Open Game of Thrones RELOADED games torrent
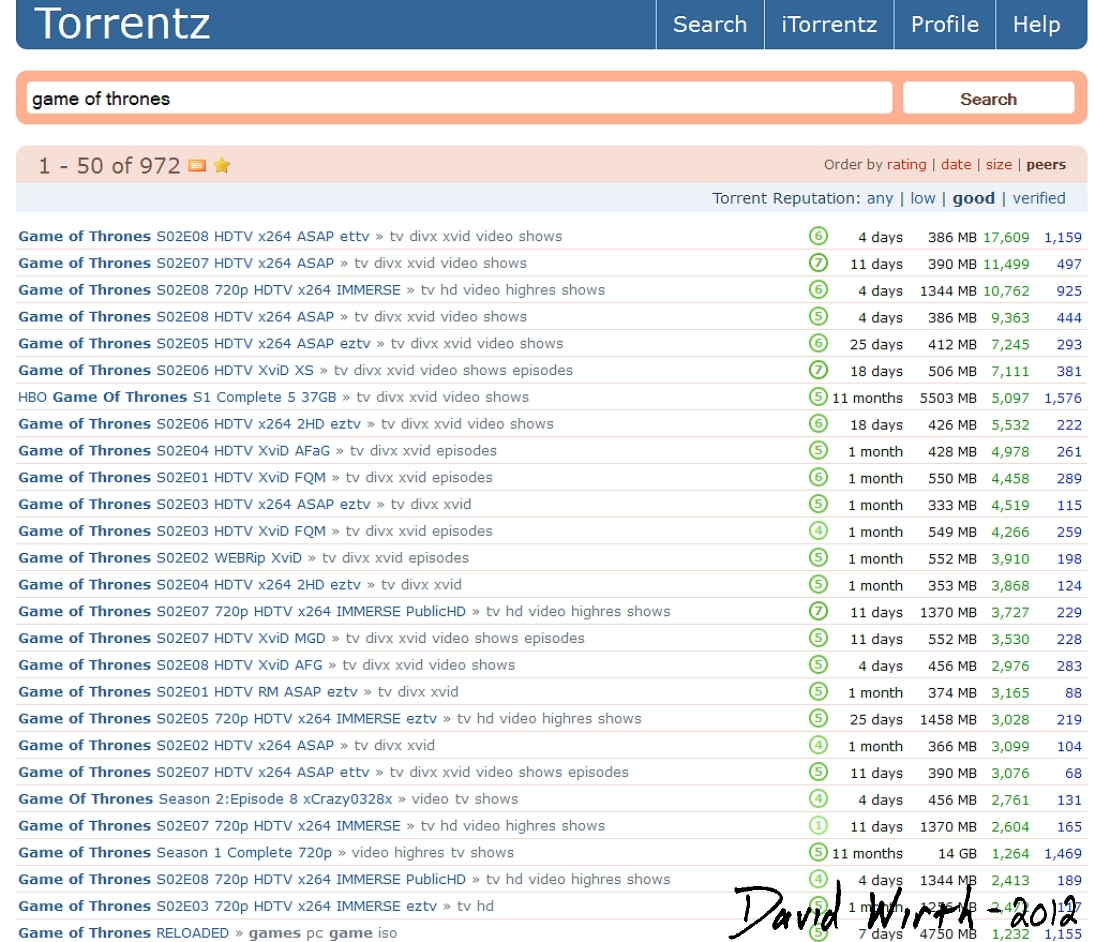The width and height of the screenshot is (1095, 942). coord(123,933)
